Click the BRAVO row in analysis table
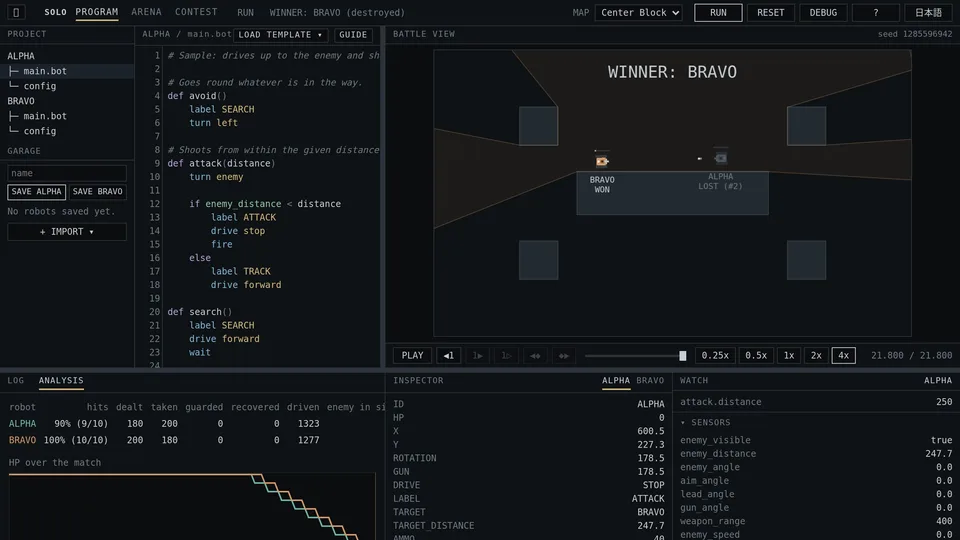This screenshot has width=960, height=540. point(164,440)
